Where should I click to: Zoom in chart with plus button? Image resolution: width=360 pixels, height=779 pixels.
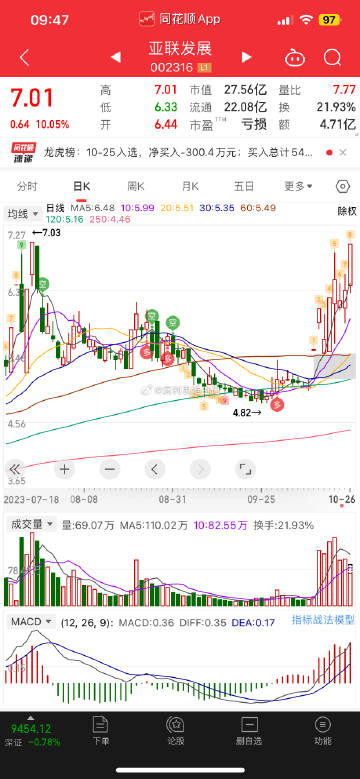(65, 468)
